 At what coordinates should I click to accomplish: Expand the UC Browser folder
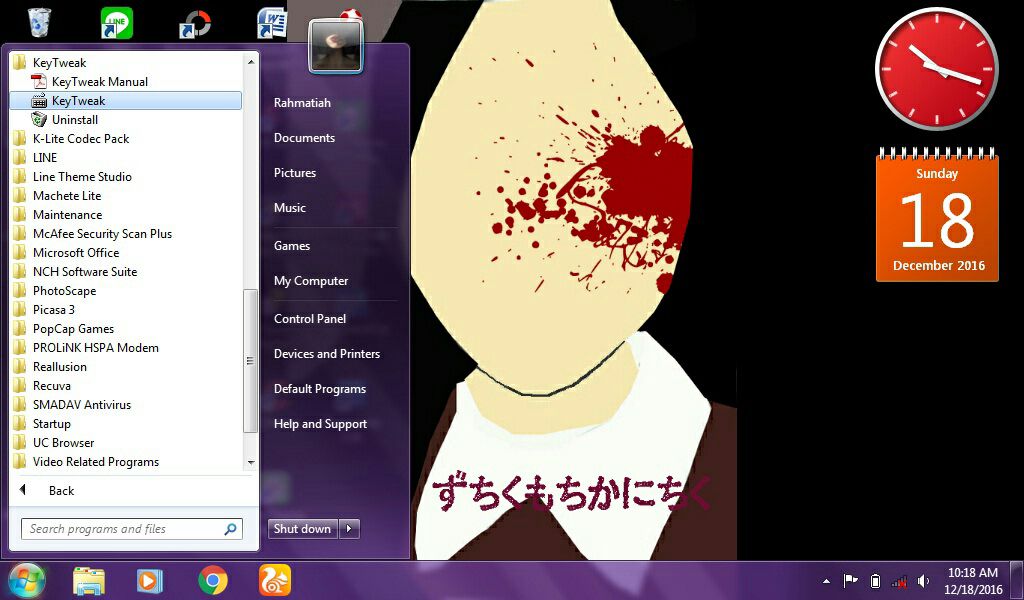point(63,443)
